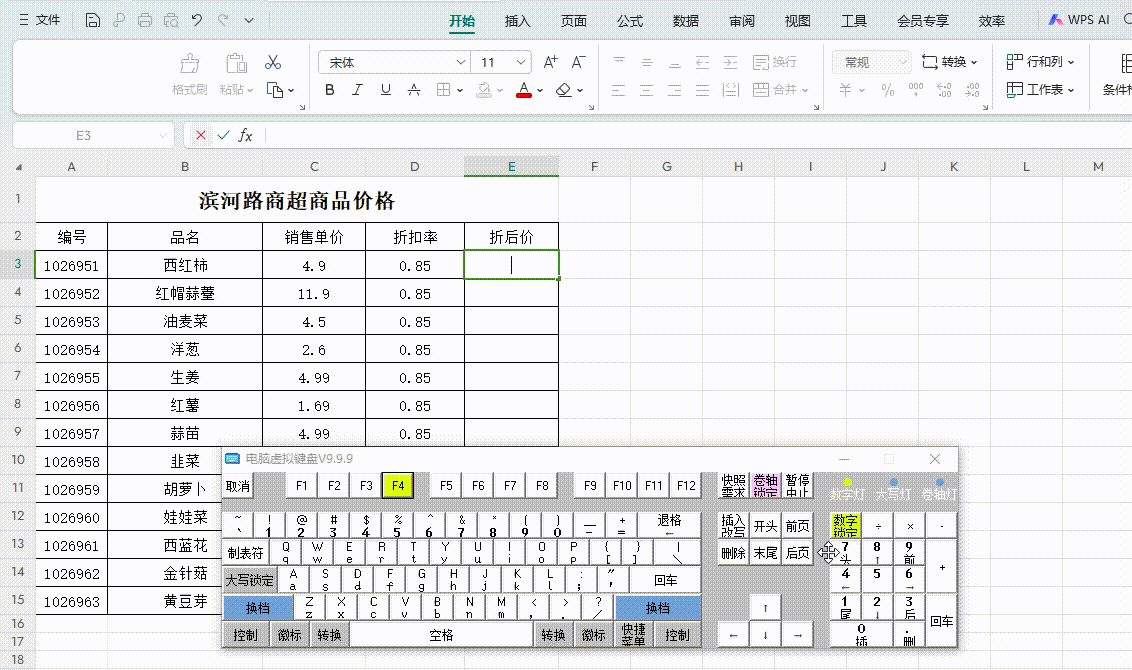
Task: Click the 制表符 tab key on virtual keyboard
Action: 245,553
